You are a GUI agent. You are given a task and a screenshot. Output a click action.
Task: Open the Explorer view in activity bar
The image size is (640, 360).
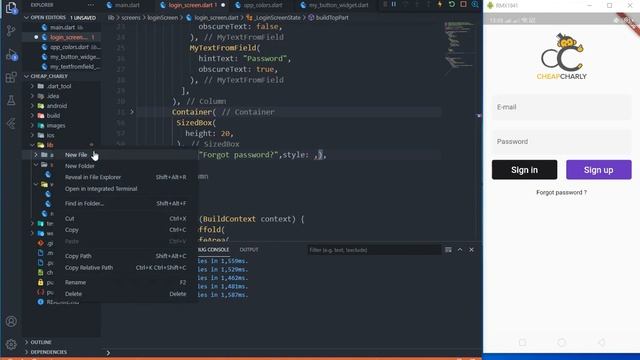coord(11,8)
